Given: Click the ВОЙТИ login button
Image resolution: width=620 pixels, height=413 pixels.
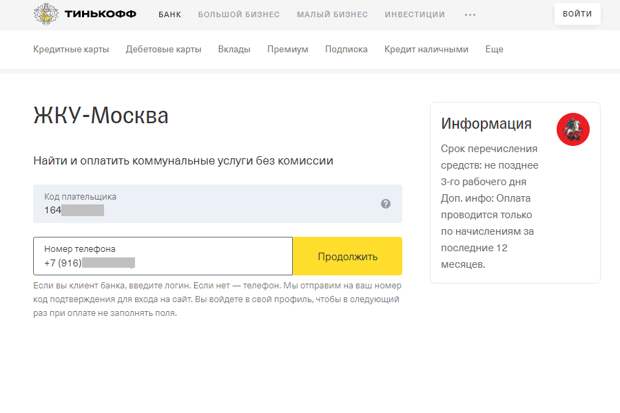Looking at the screenshot, I should coord(577,14).
